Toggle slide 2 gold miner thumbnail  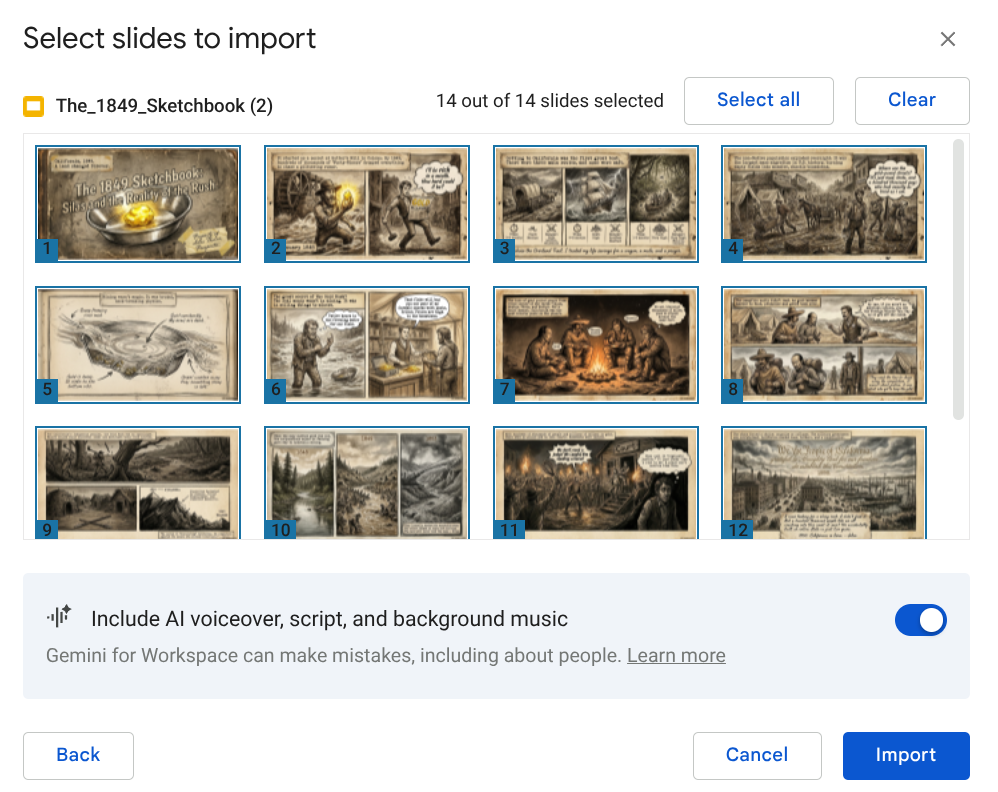pyautogui.click(x=367, y=204)
